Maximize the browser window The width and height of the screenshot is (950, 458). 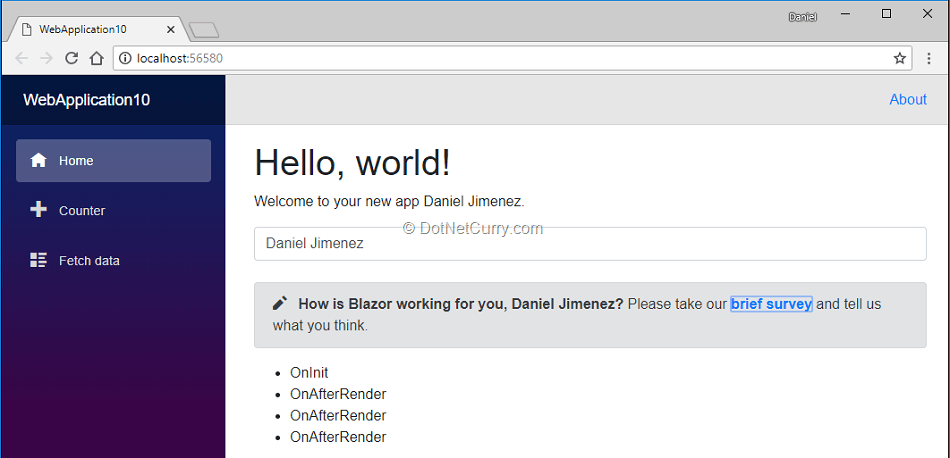(886, 15)
